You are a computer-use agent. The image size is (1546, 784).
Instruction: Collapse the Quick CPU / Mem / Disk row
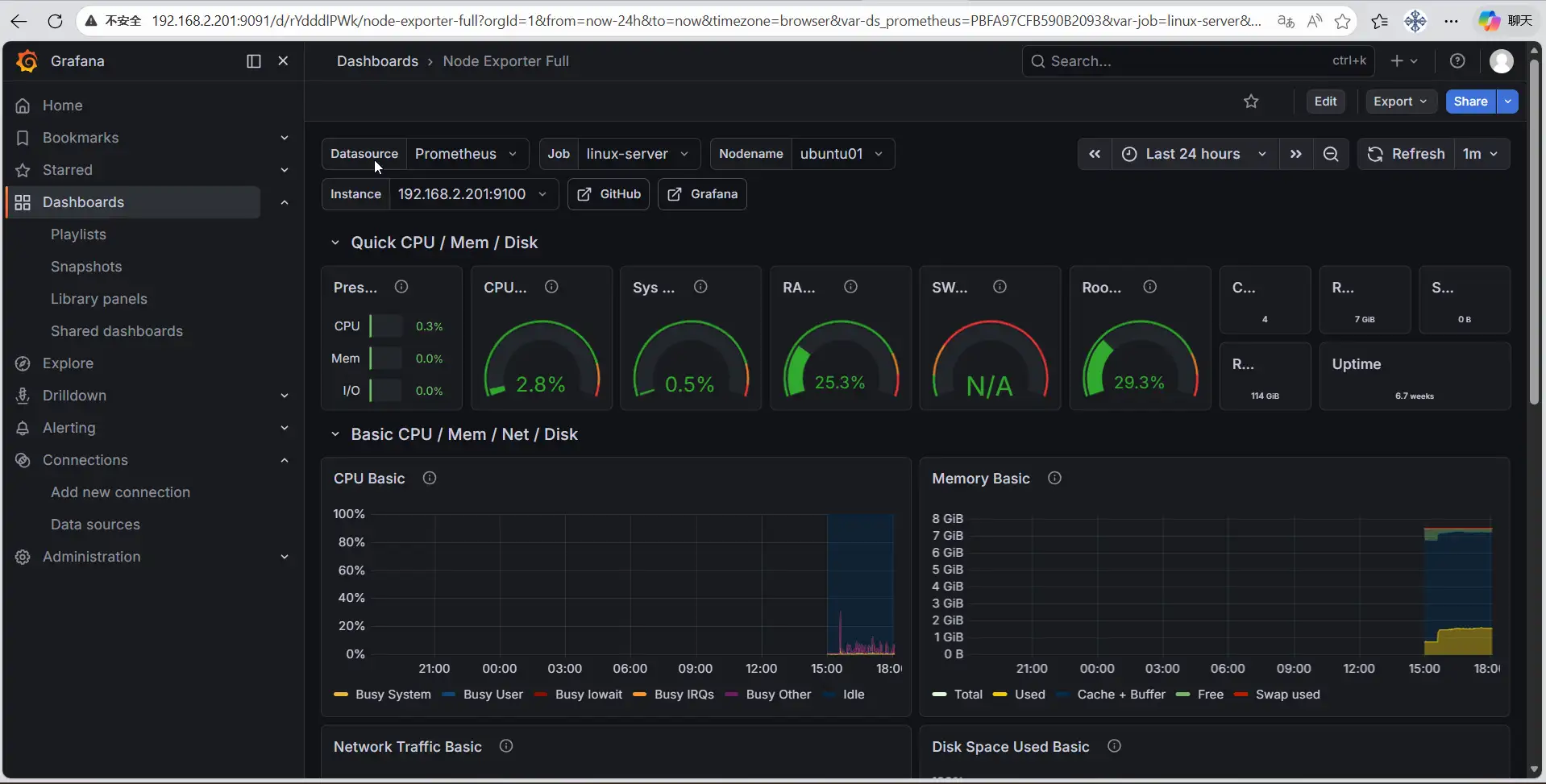tap(335, 243)
